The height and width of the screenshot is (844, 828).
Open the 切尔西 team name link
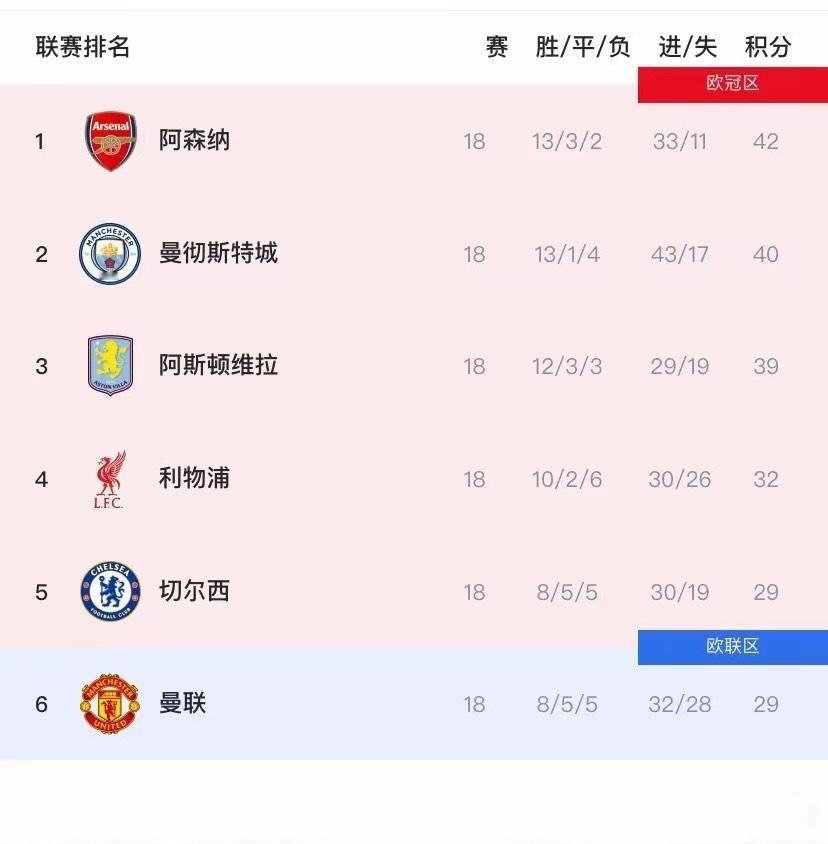coord(194,591)
